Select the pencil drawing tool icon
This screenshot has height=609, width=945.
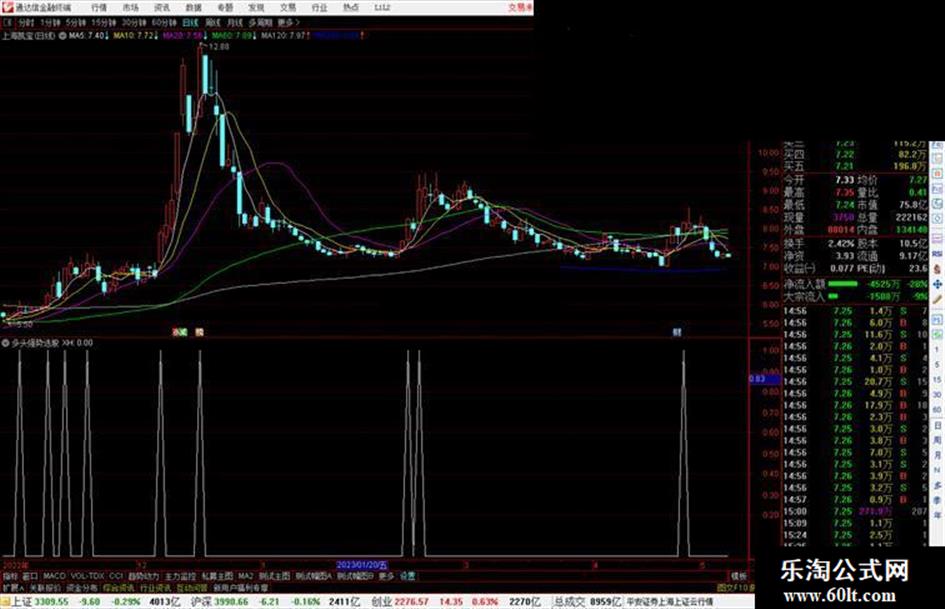click(937, 299)
